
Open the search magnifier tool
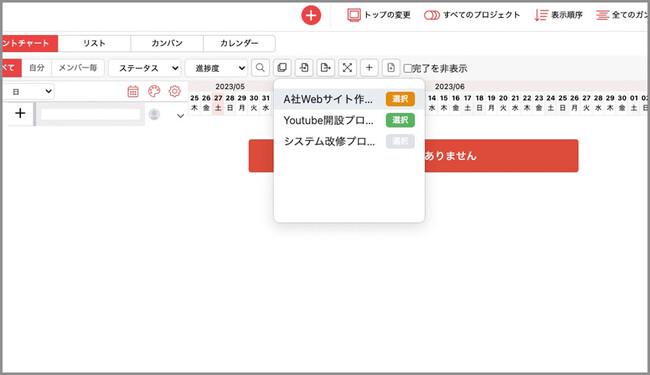pos(260,68)
